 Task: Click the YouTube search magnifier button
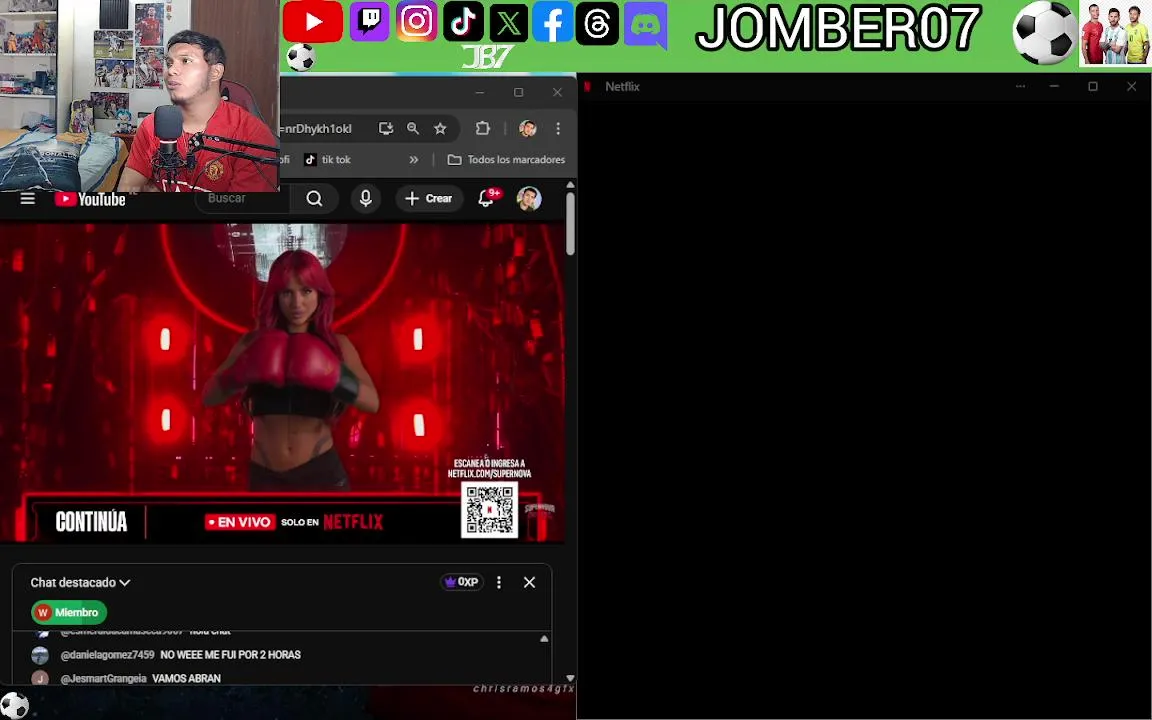(314, 198)
